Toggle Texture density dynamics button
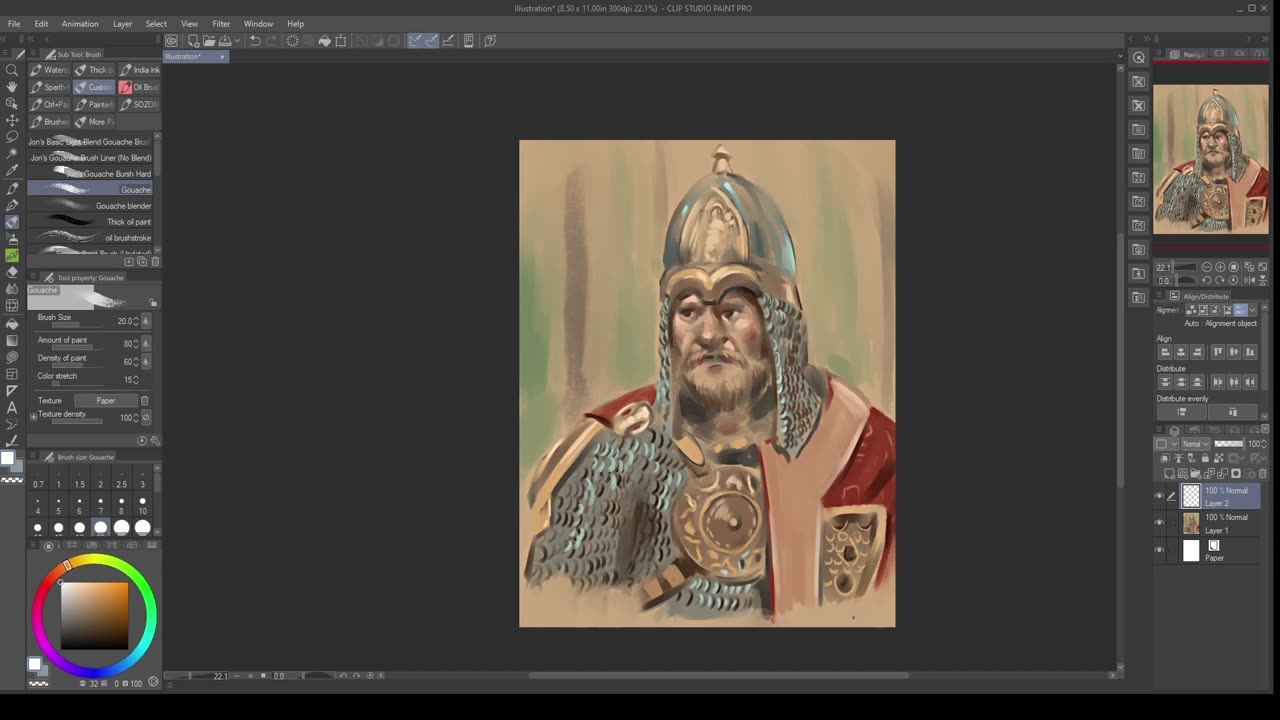Viewport: 1280px width, 720px height. click(146, 417)
